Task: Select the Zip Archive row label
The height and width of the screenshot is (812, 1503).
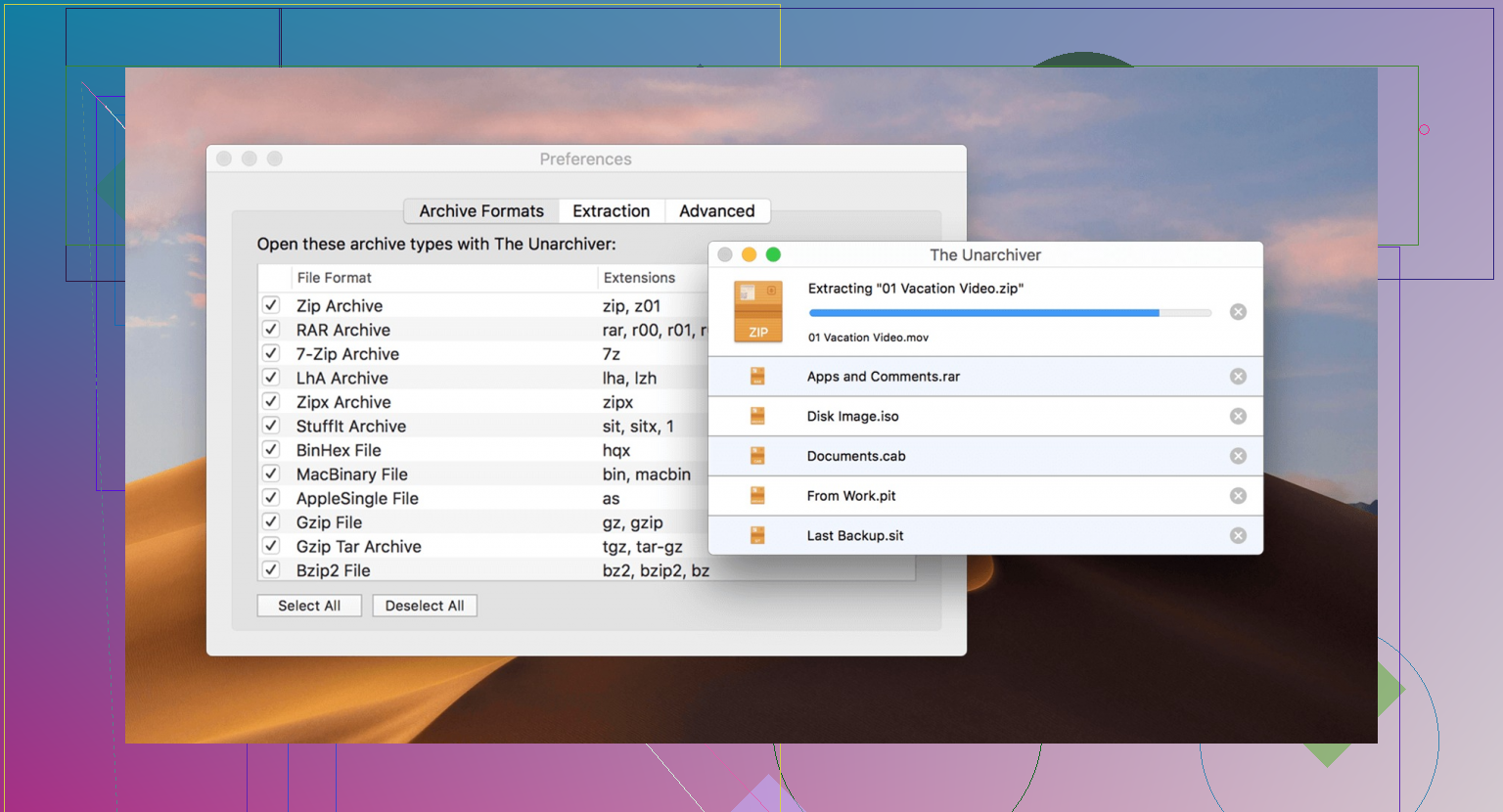Action: pos(340,306)
